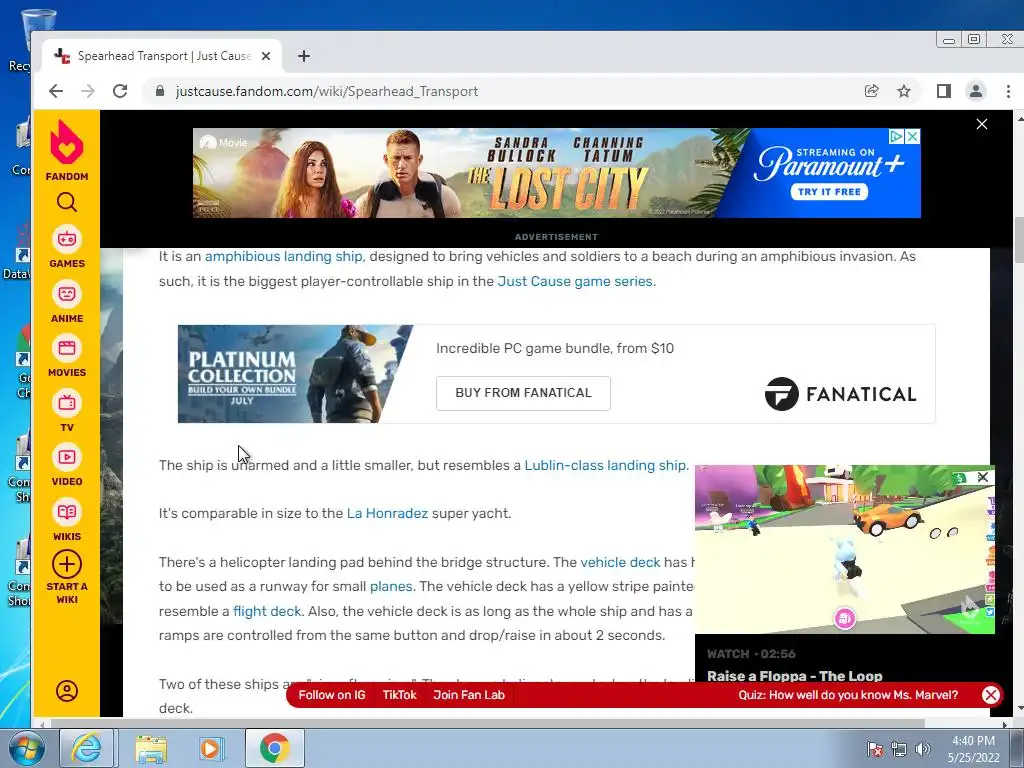
Task: Open the planes link
Action: coord(391,586)
